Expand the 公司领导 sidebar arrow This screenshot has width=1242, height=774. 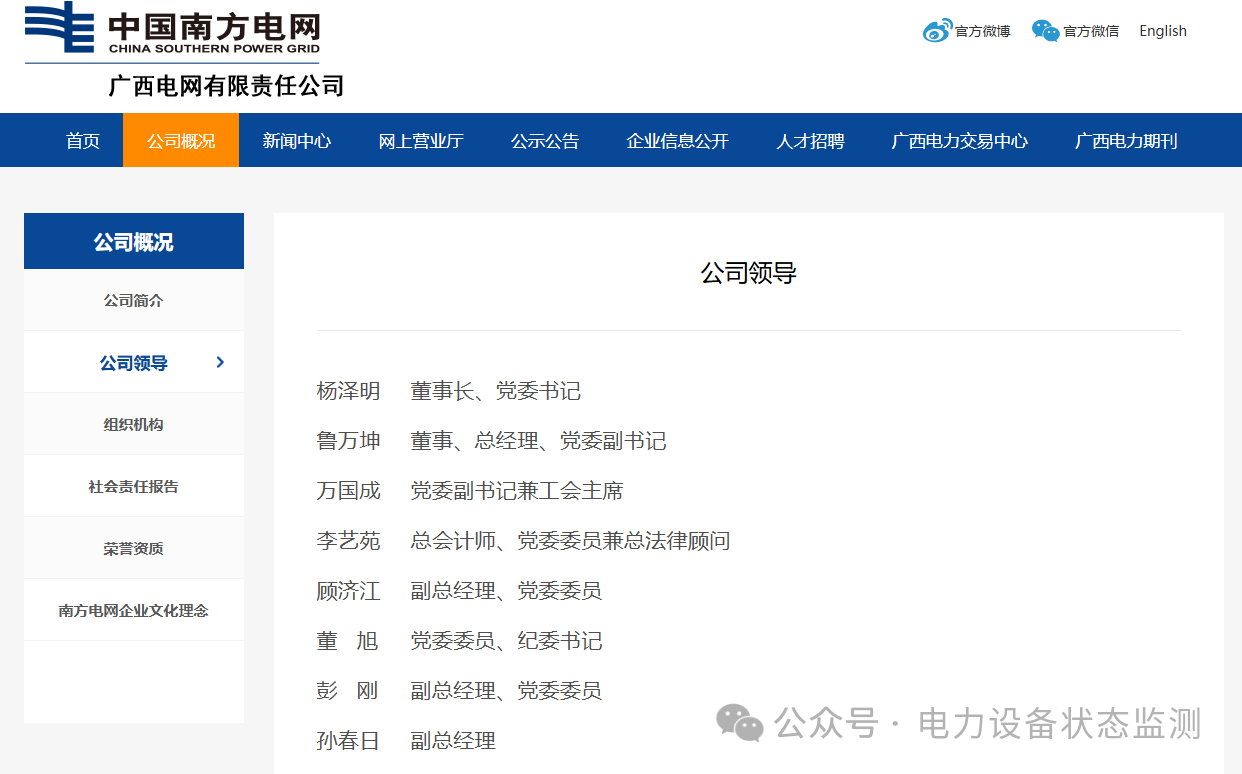(x=220, y=363)
